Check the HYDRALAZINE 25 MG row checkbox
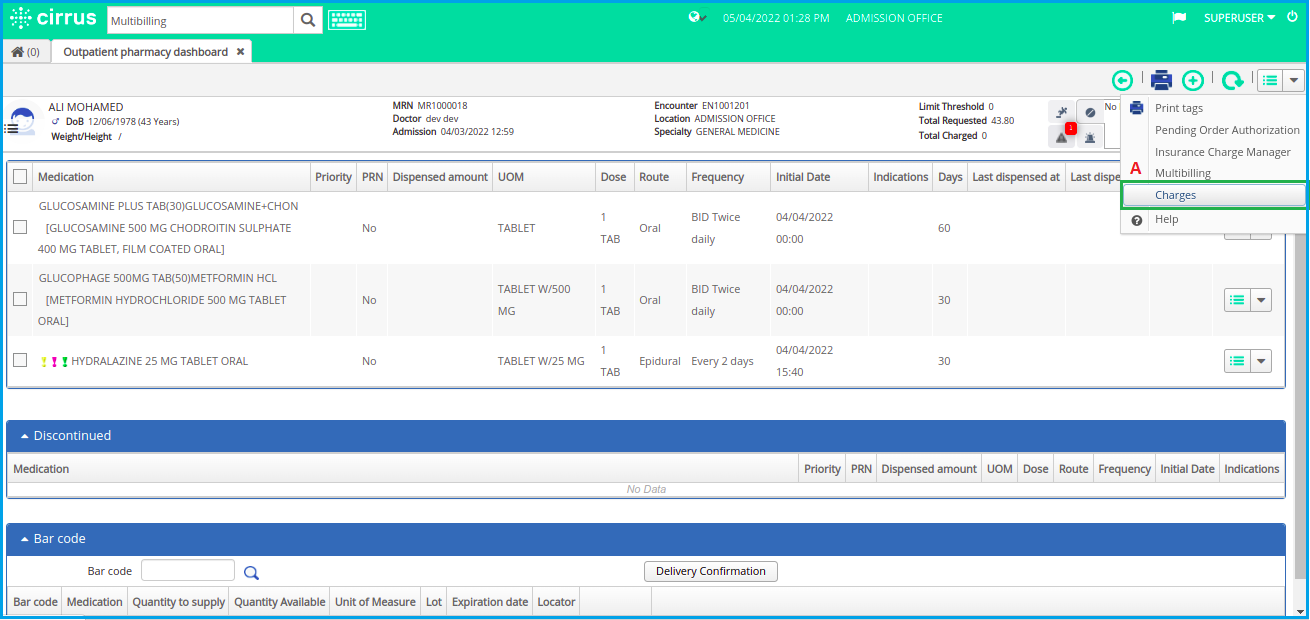 [19, 361]
